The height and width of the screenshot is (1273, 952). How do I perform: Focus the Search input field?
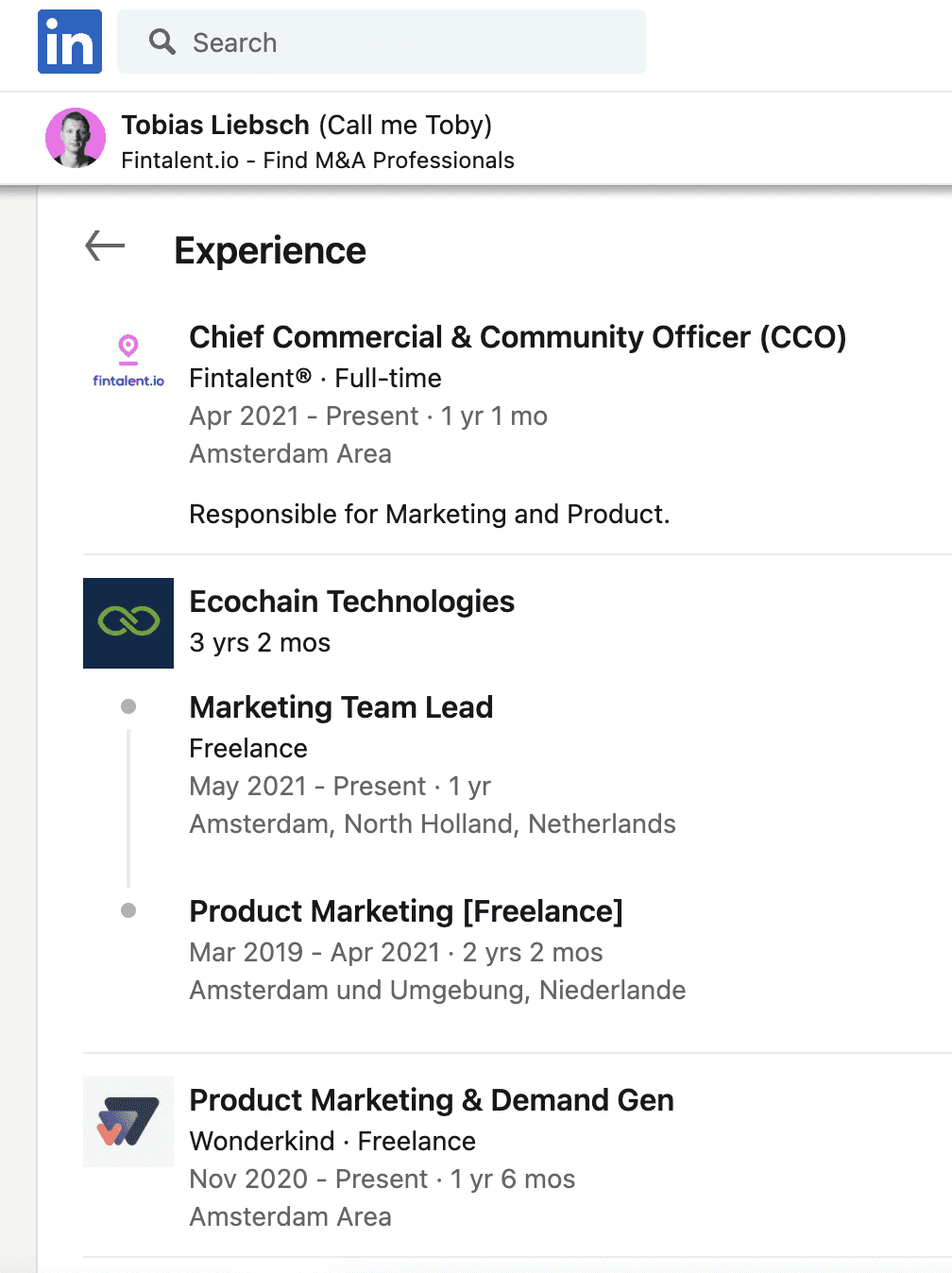[x=382, y=42]
